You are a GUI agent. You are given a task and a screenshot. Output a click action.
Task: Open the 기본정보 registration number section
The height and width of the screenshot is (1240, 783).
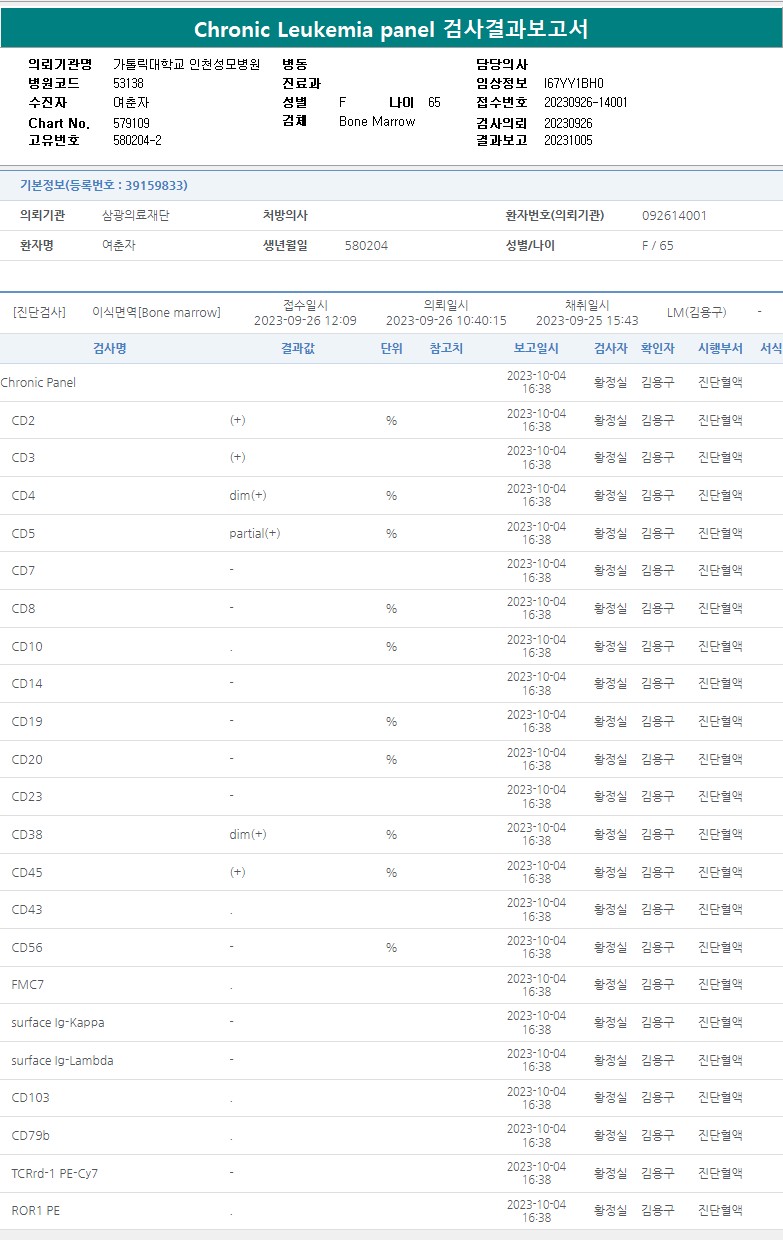coord(104,185)
